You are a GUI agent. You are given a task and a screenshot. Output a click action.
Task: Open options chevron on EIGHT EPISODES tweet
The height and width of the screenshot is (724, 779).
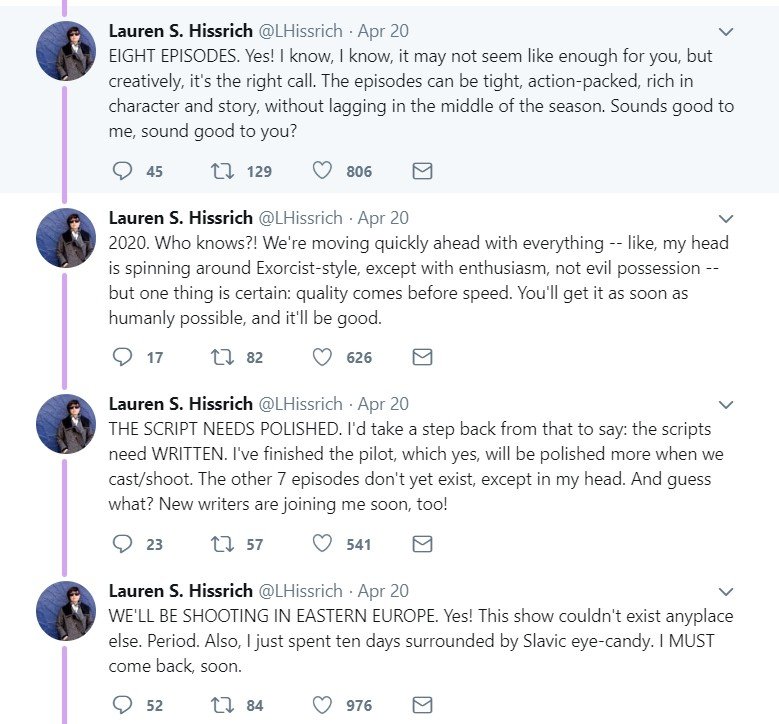(726, 32)
